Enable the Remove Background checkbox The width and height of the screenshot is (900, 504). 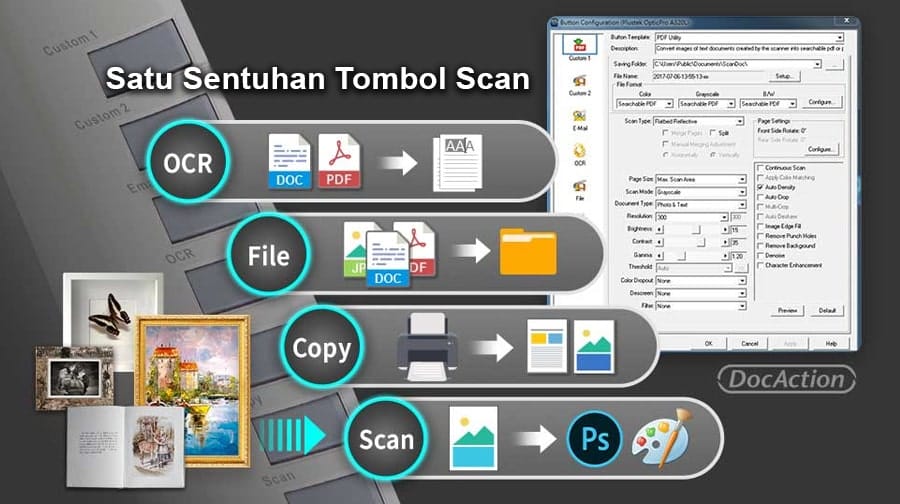pyautogui.click(x=761, y=246)
